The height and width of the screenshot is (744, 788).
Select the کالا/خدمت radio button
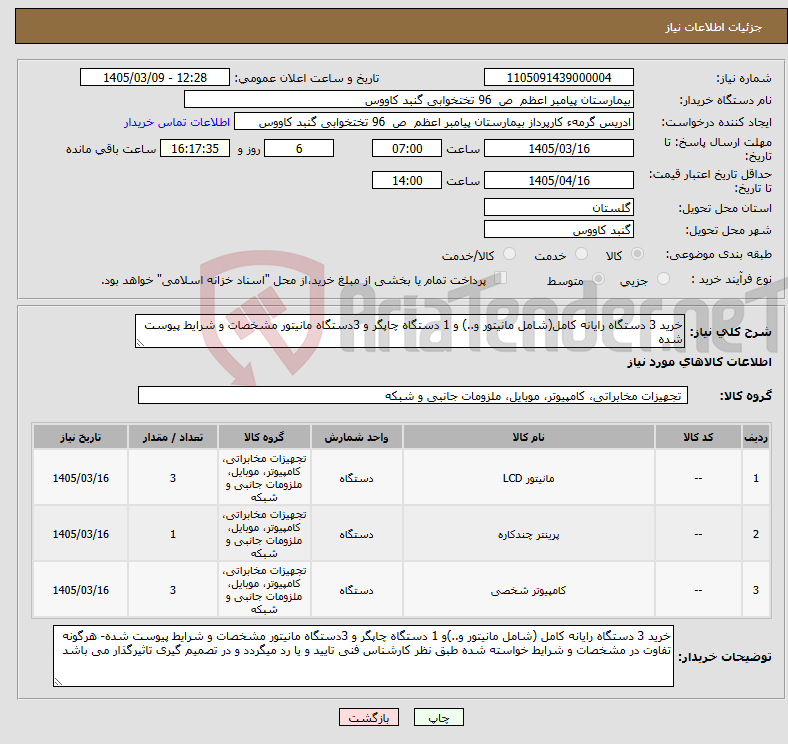tap(510, 254)
